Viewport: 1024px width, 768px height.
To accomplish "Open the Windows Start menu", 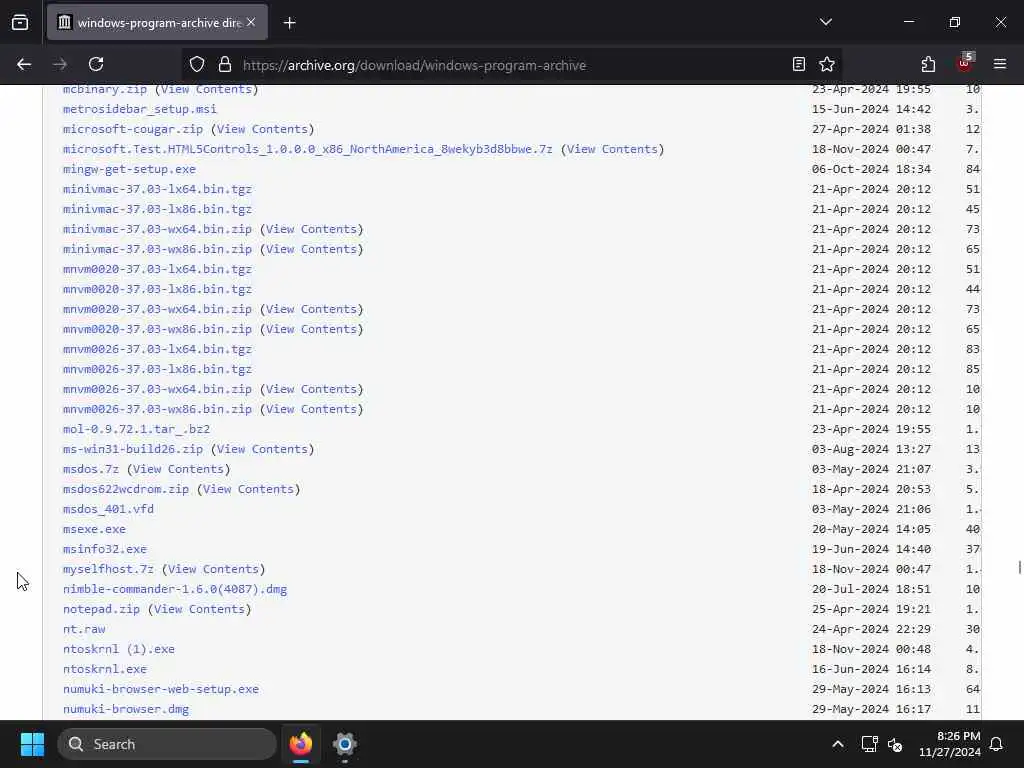I will coord(32,744).
